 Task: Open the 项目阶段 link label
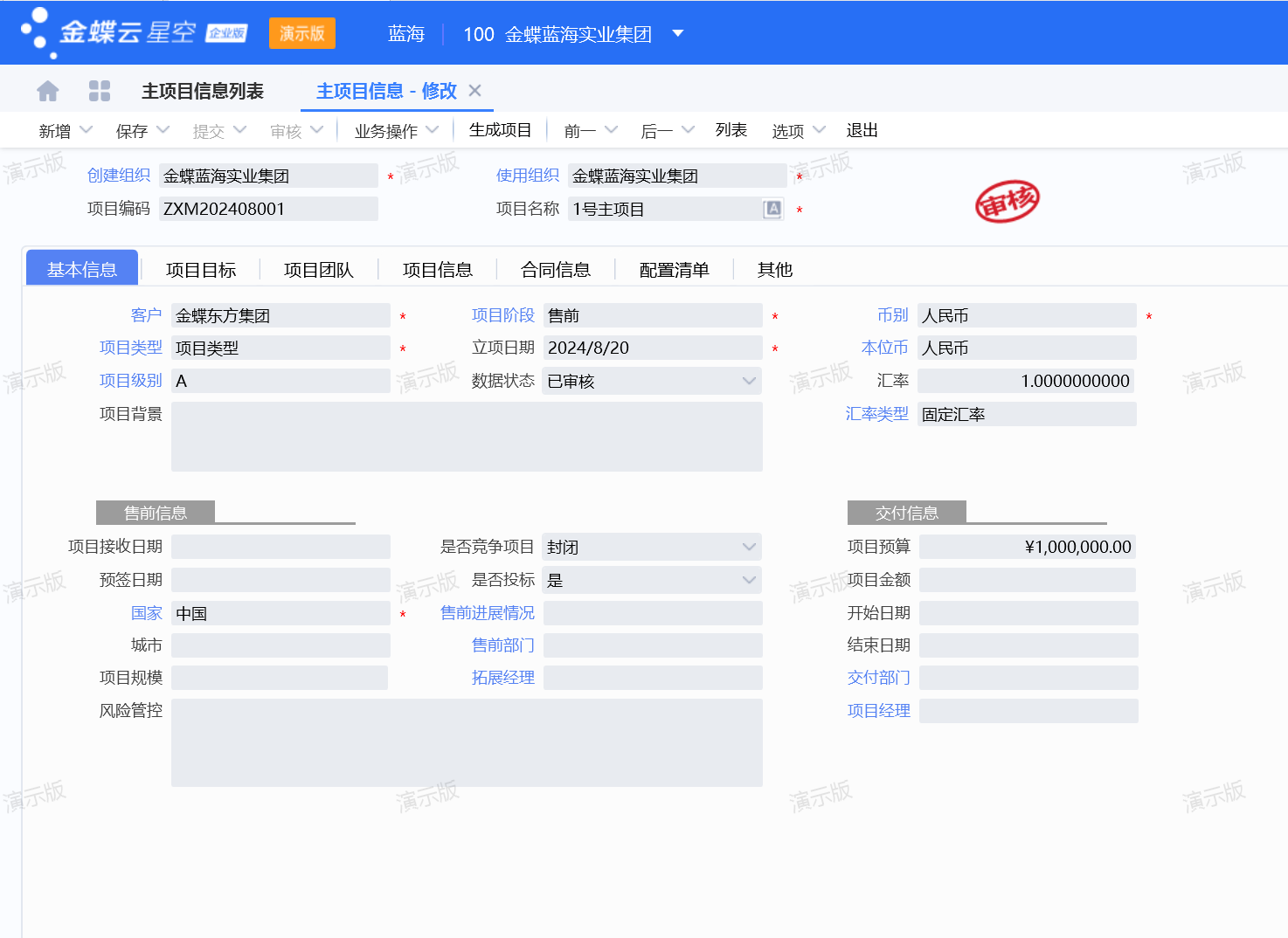[x=503, y=315]
